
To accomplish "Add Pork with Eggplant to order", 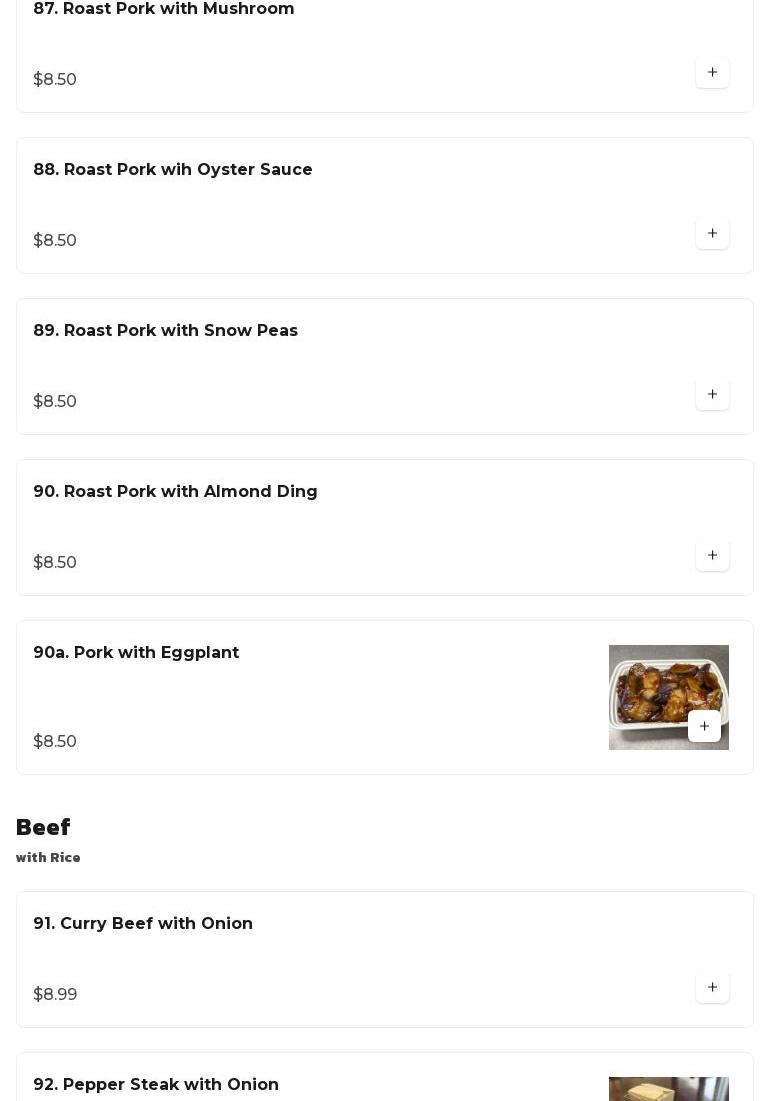I will click(704, 726).
